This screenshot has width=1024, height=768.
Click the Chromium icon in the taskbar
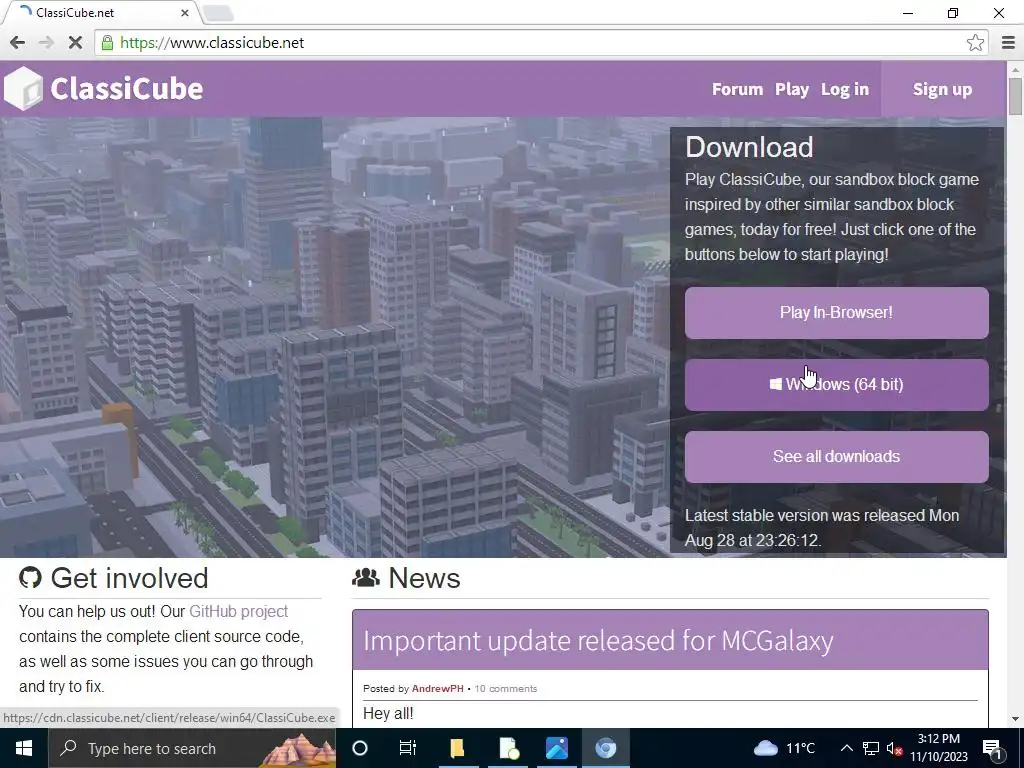[x=606, y=748]
